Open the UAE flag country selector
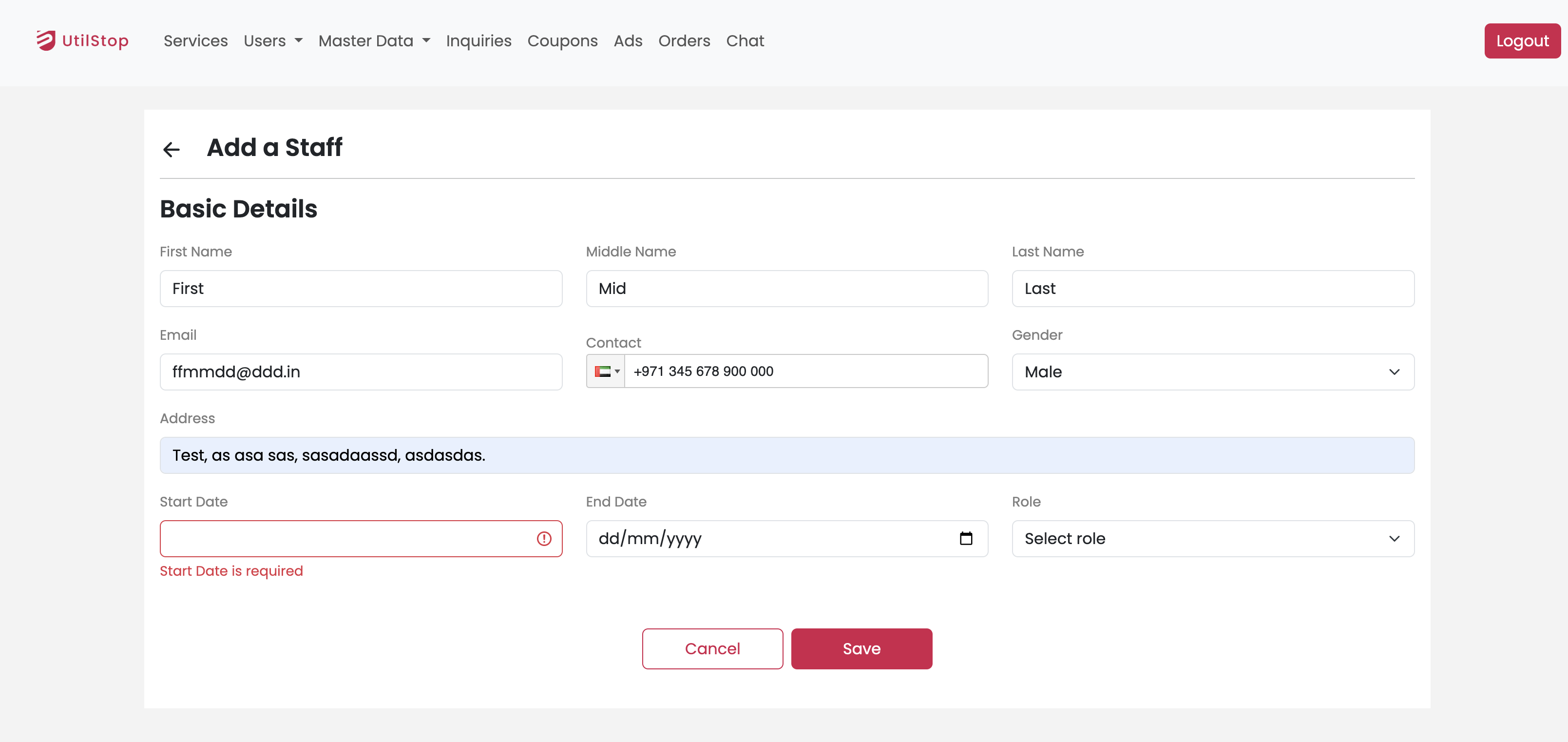This screenshot has height=742, width=1568. tap(606, 371)
